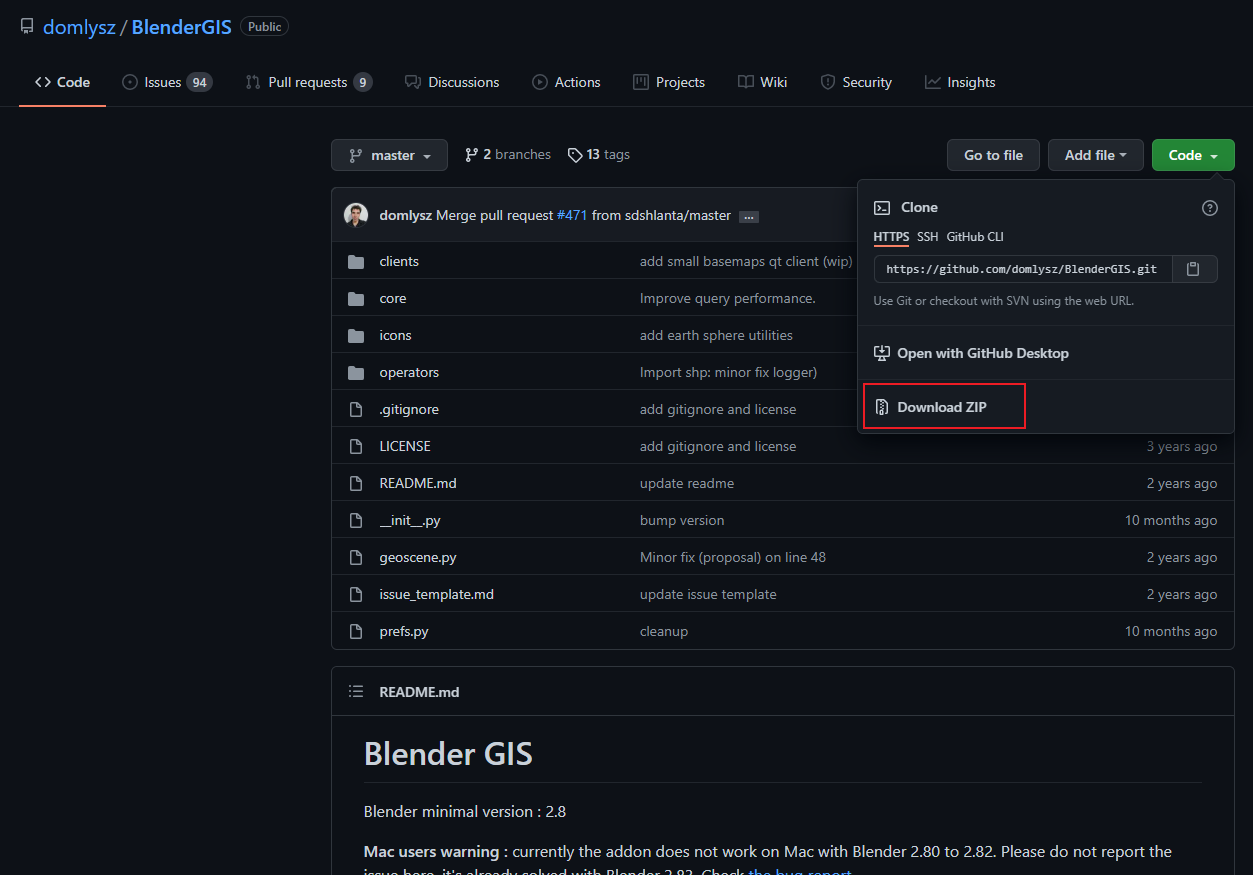Click the file icon beside LICENSE
Viewport: 1253px width, 875px height.
tap(355, 447)
